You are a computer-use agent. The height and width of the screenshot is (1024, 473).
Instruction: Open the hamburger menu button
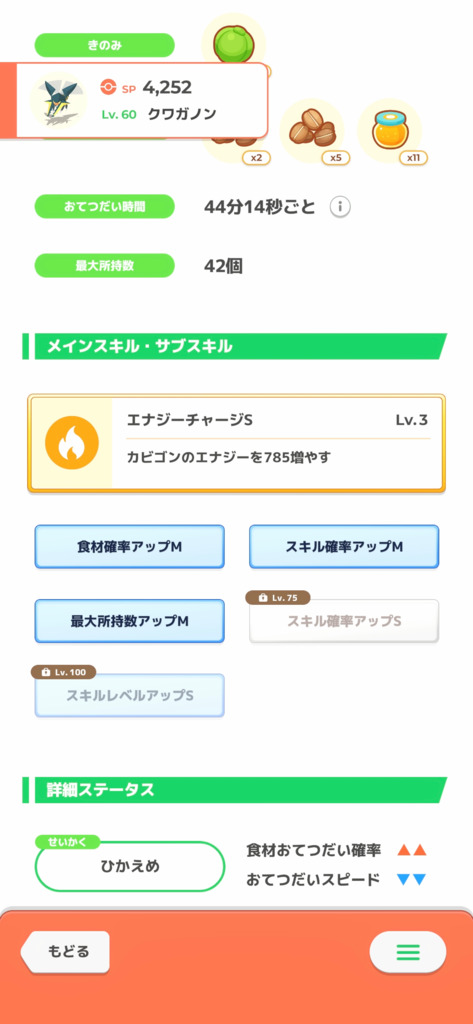click(x=408, y=952)
